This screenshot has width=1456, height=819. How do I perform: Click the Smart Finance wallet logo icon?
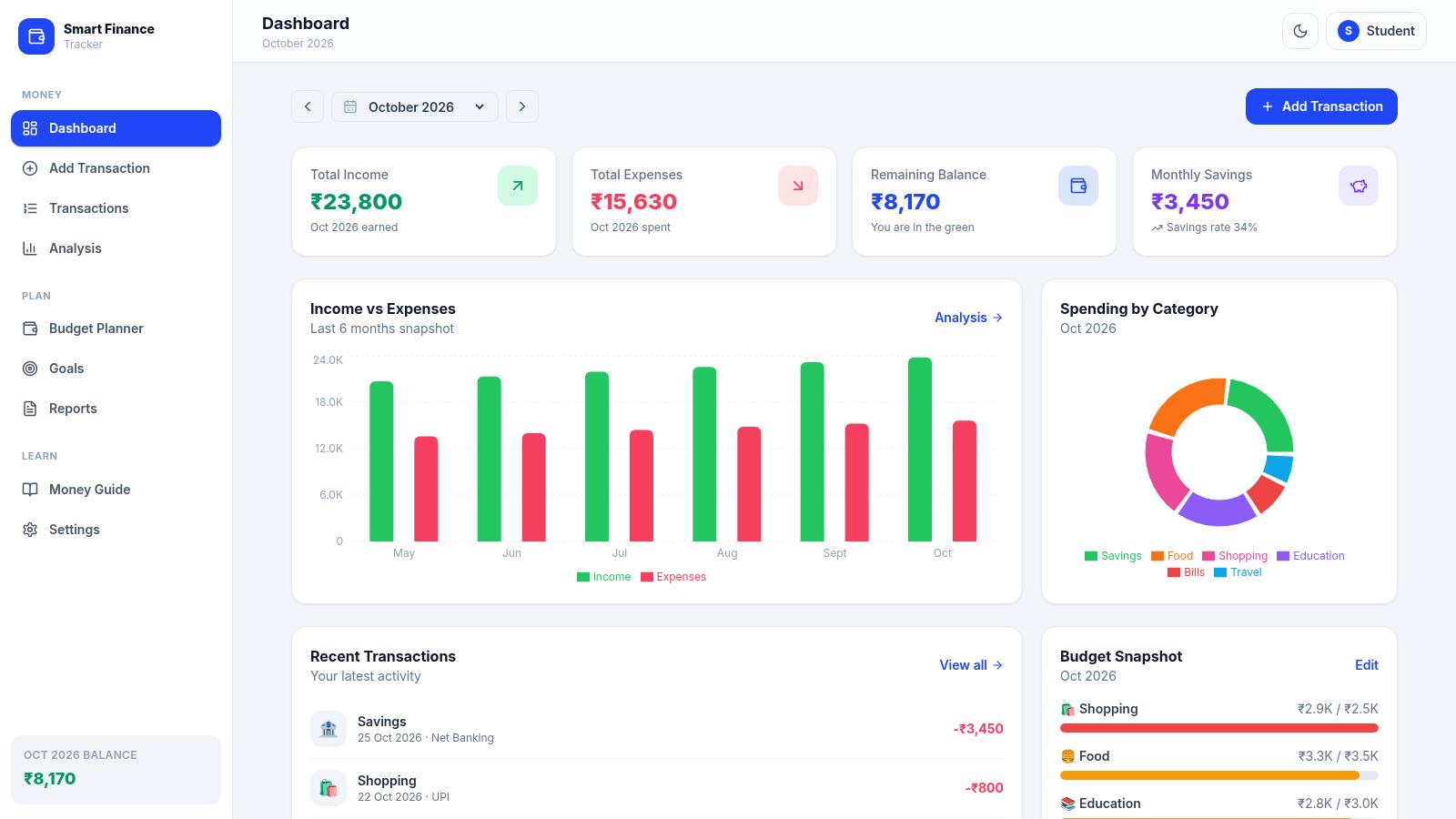point(36,36)
